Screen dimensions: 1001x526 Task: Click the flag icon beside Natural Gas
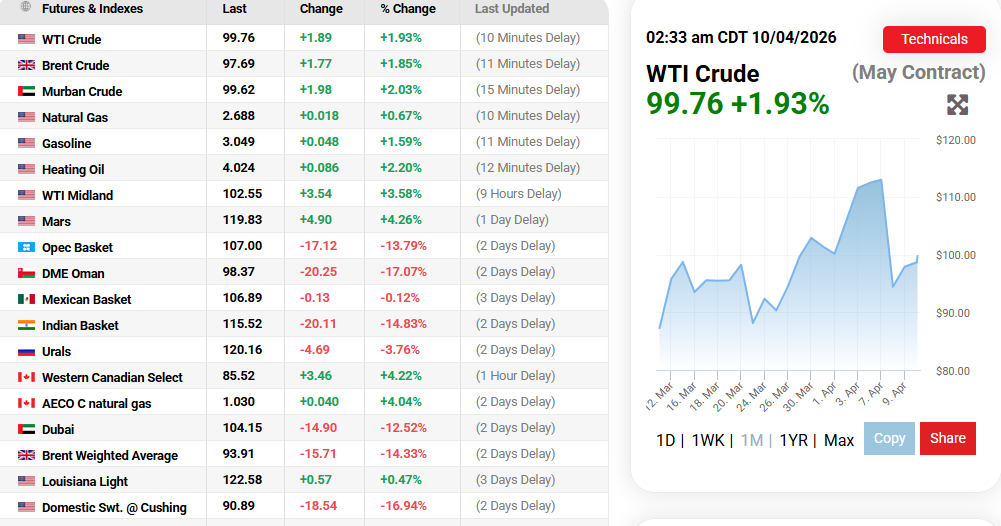point(26,117)
